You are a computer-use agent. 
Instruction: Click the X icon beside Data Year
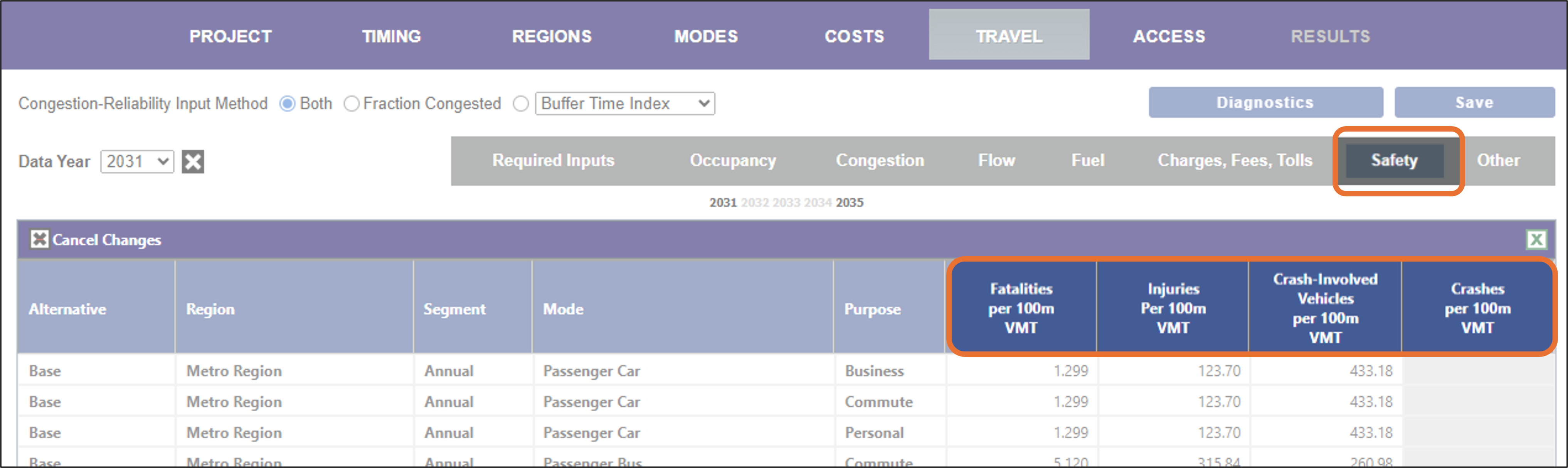click(x=193, y=162)
